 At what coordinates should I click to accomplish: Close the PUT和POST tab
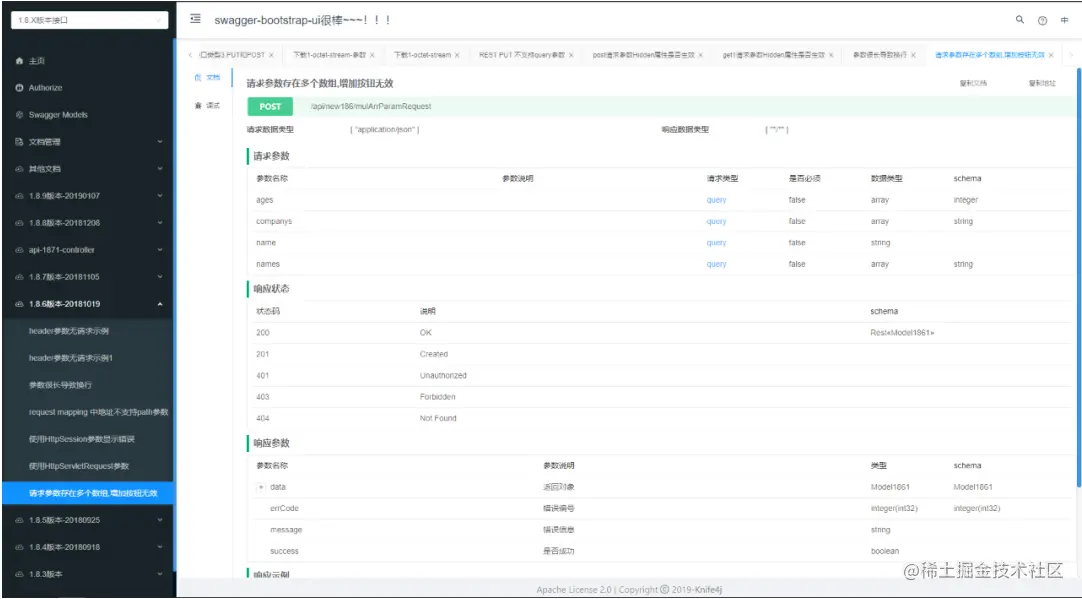(271, 55)
